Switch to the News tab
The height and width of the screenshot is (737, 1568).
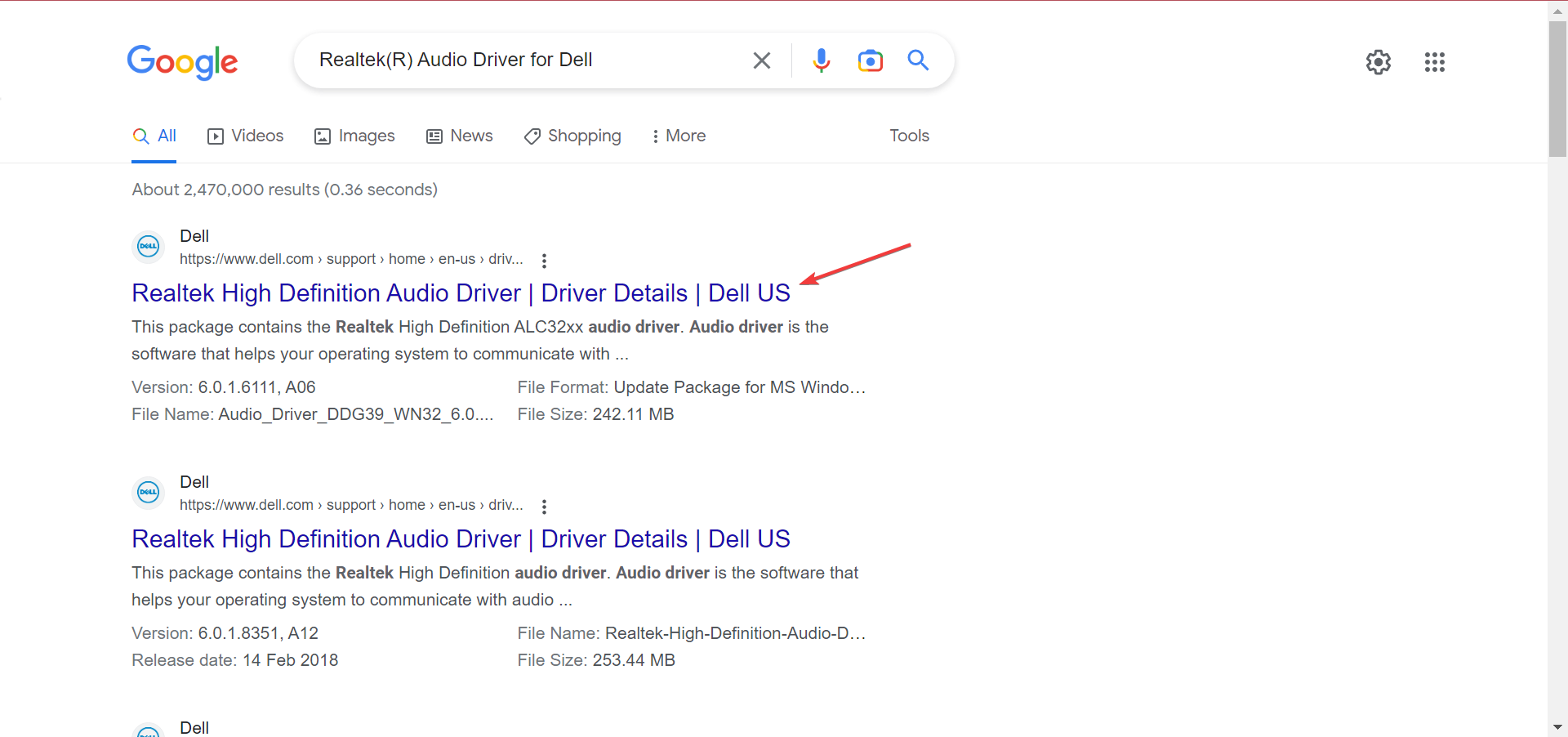click(x=460, y=136)
